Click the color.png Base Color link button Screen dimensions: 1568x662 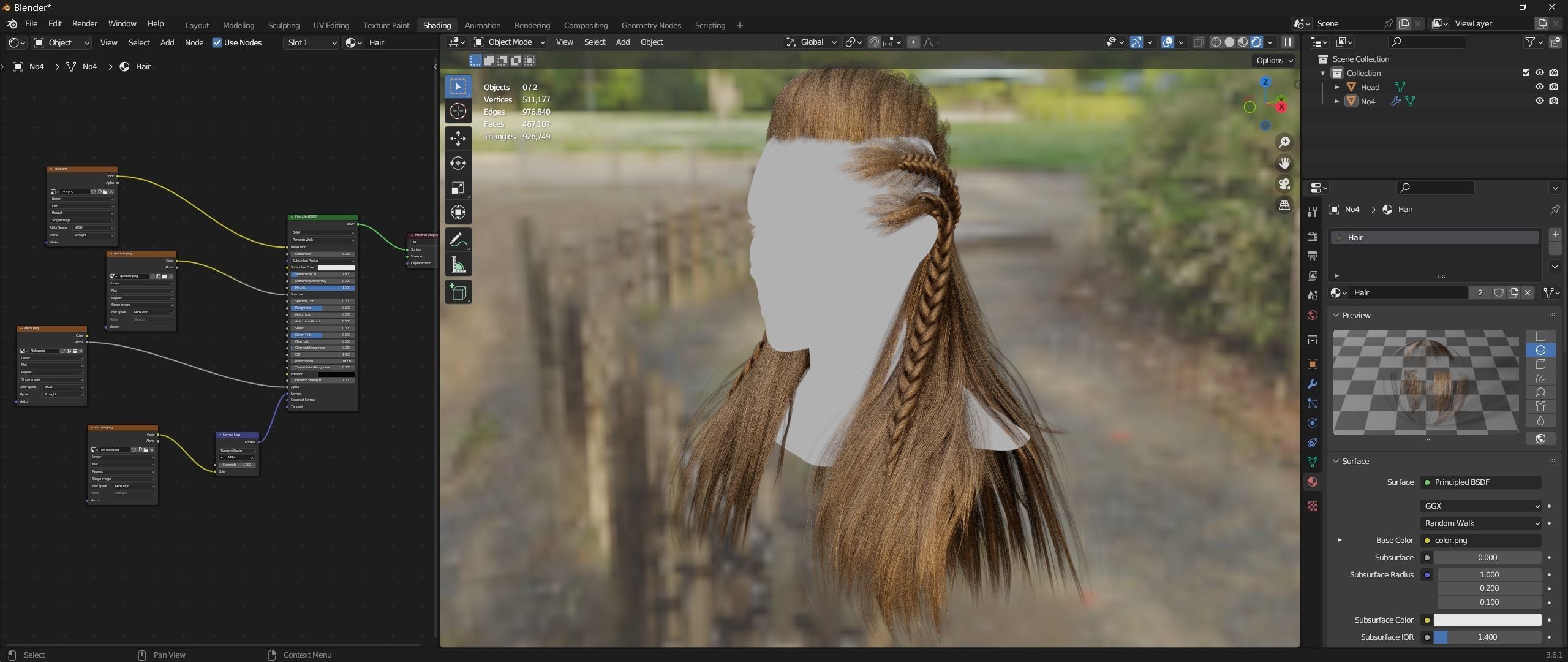click(x=1480, y=540)
